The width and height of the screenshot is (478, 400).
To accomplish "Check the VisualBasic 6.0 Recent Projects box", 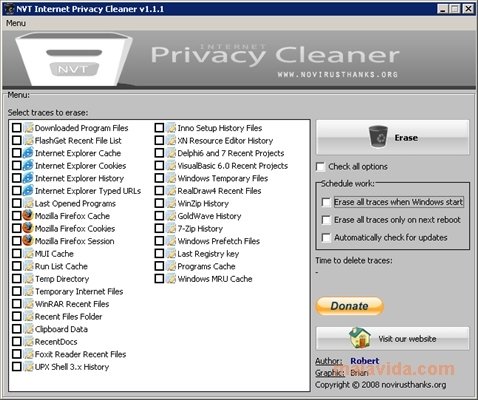I will pyautogui.click(x=159, y=166).
